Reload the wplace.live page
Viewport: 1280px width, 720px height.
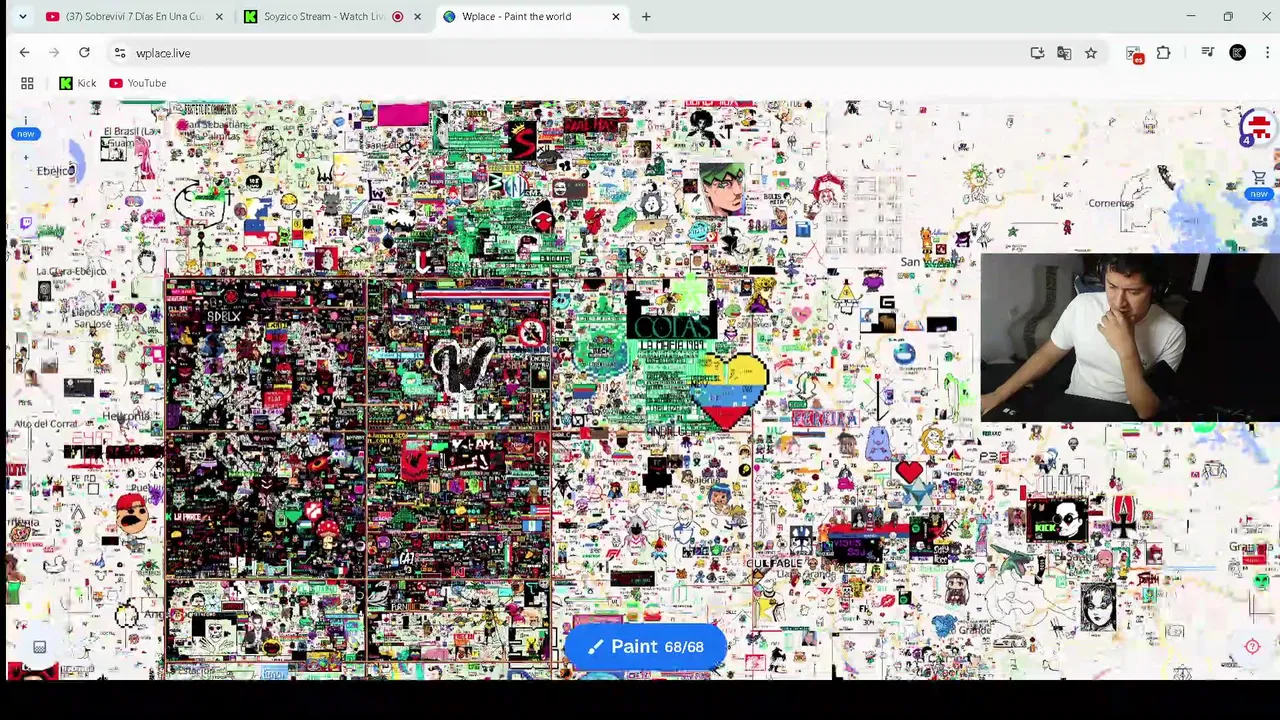click(84, 53)
